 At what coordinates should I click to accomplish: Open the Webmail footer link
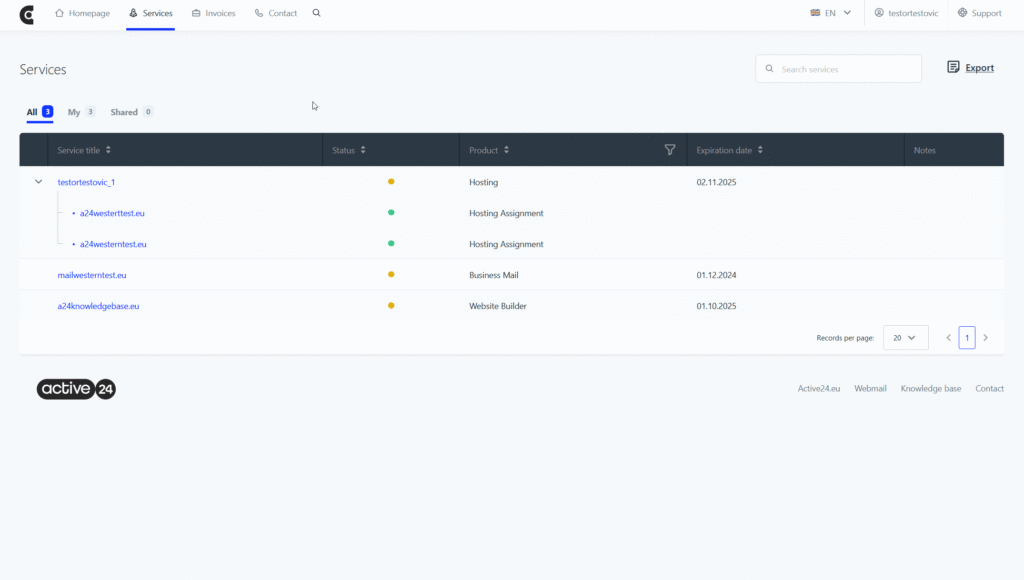tap(871, 388)
